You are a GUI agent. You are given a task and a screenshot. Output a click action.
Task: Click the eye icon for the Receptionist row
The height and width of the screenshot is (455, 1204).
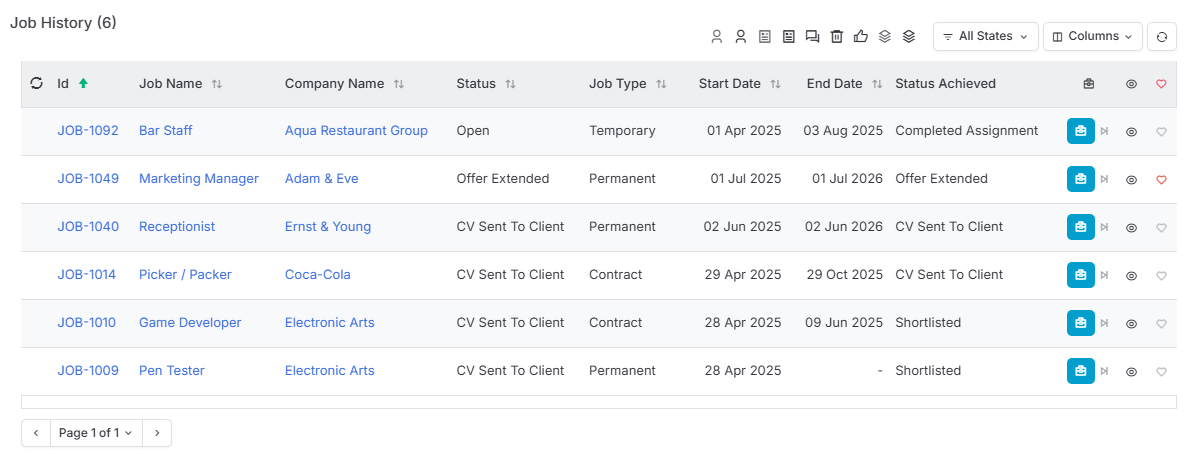point(1131,228)
